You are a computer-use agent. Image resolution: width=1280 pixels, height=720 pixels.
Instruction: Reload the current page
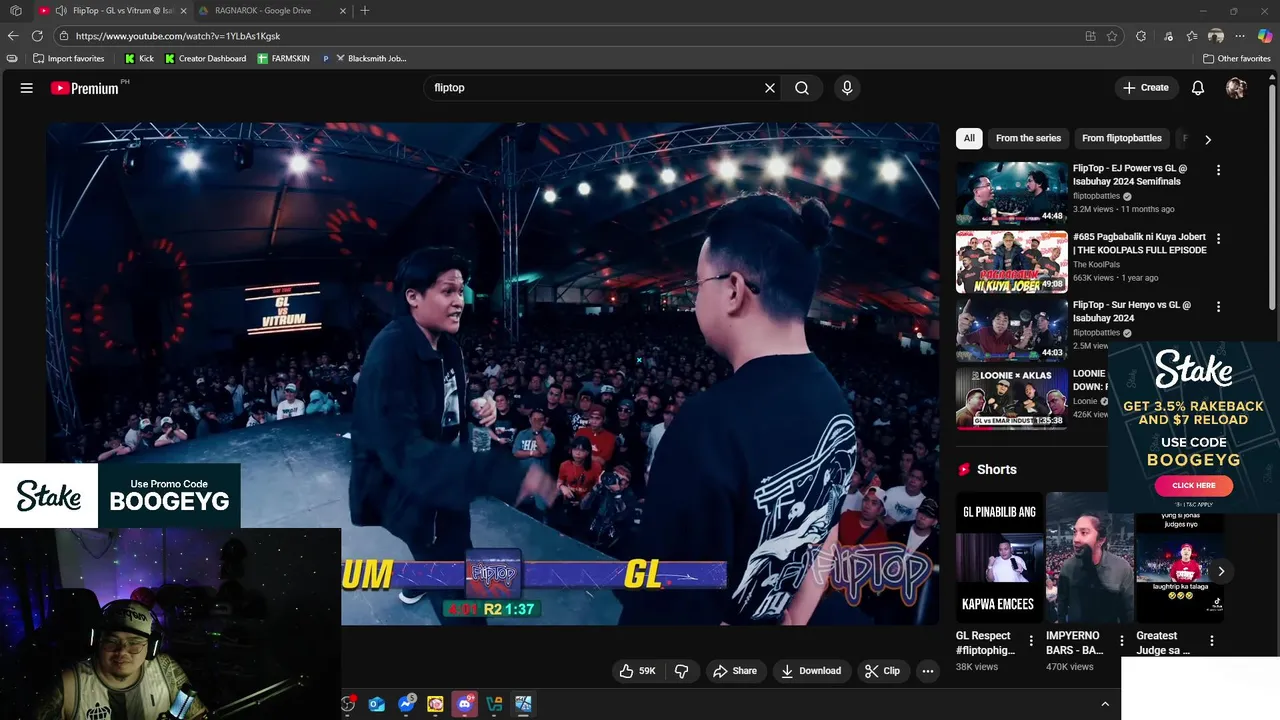(37, 36)
